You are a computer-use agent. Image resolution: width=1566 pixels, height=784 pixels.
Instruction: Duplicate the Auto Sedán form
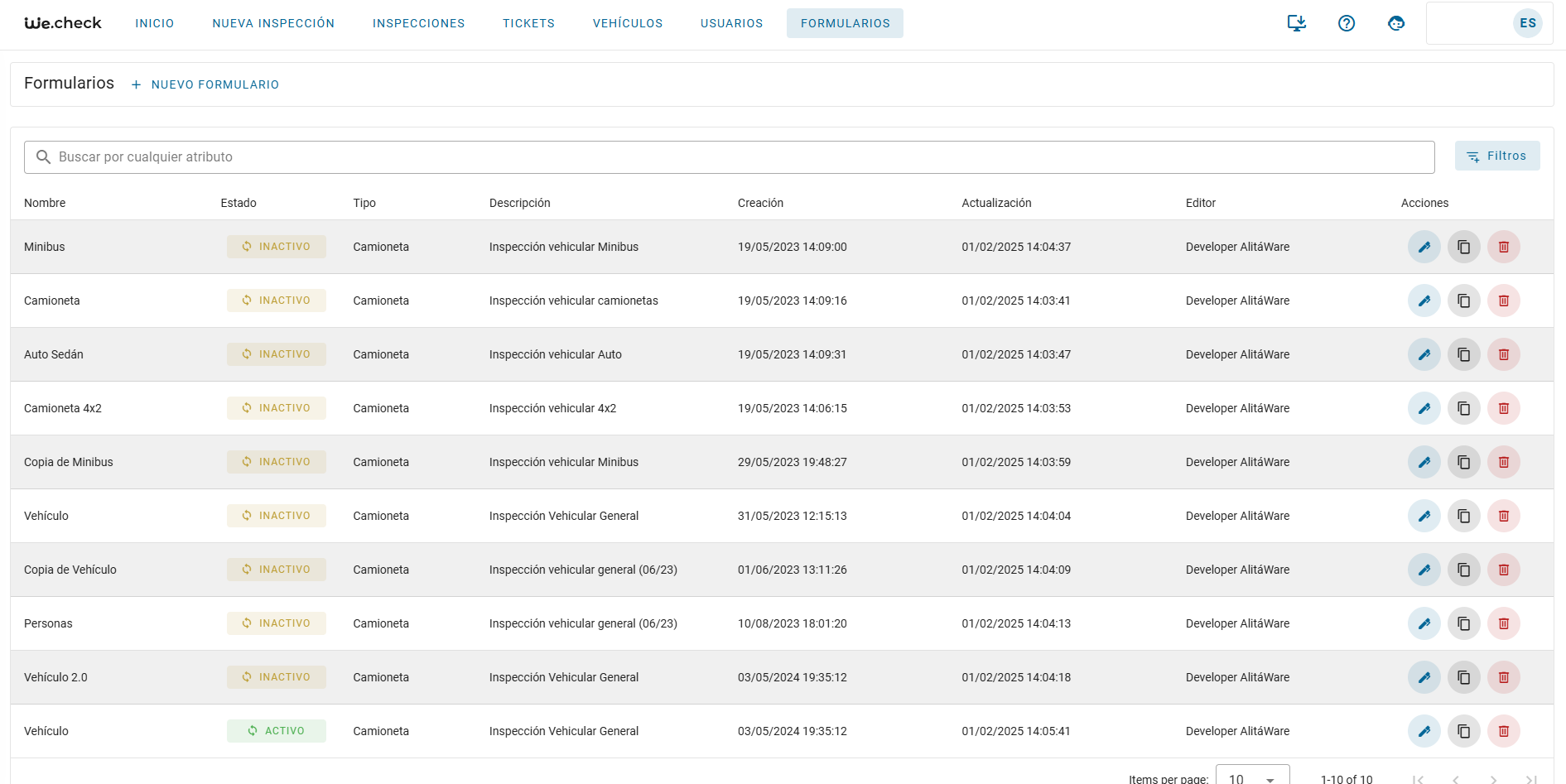click(1463, 354)
